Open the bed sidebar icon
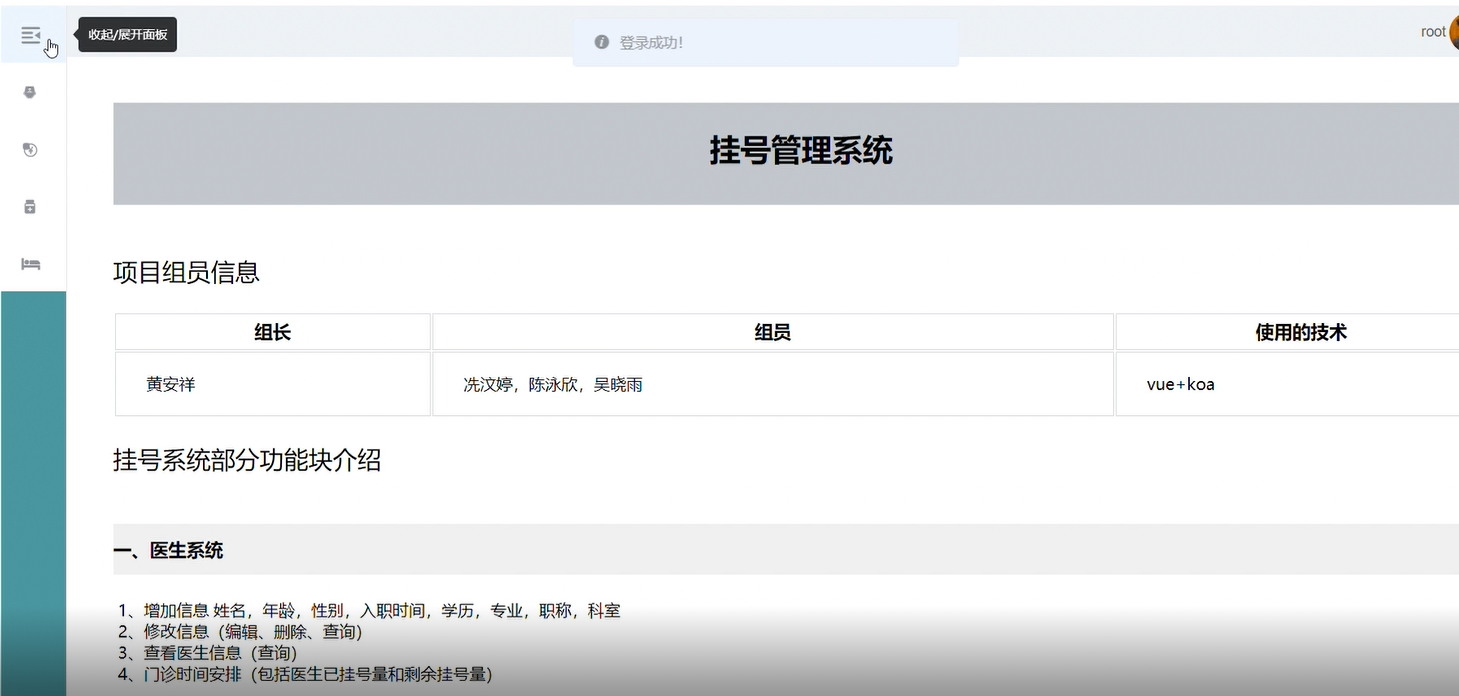The image size is (1459, 696). (30, 264)
